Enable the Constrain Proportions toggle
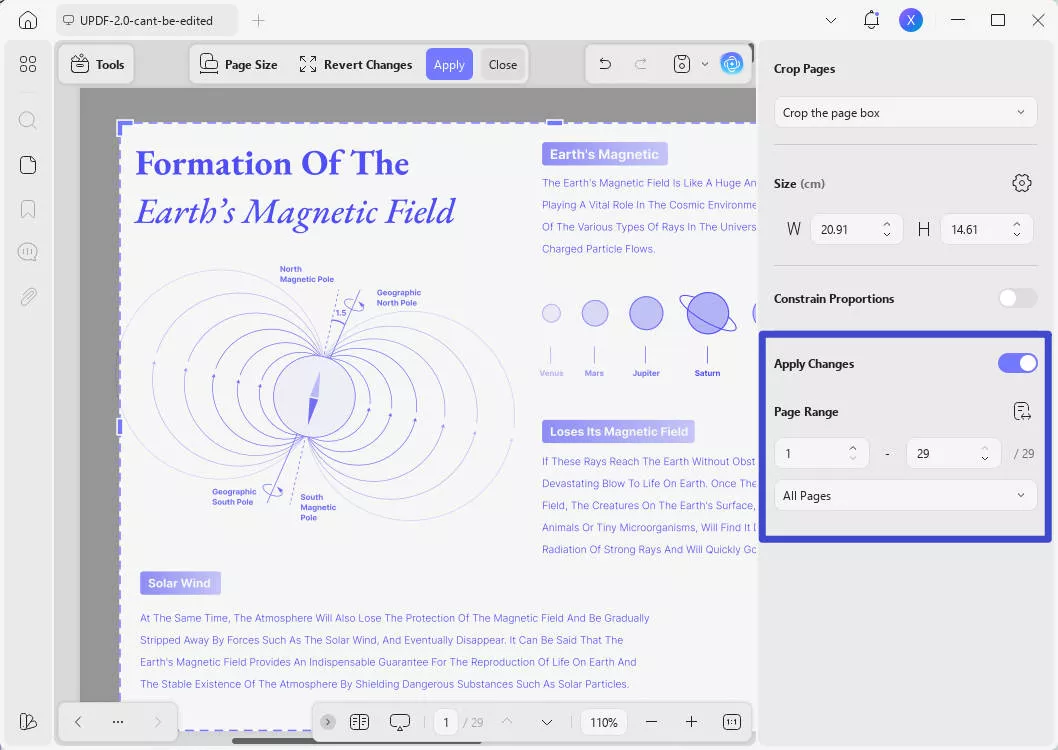1058x750 pixels. pos(1017,299)
